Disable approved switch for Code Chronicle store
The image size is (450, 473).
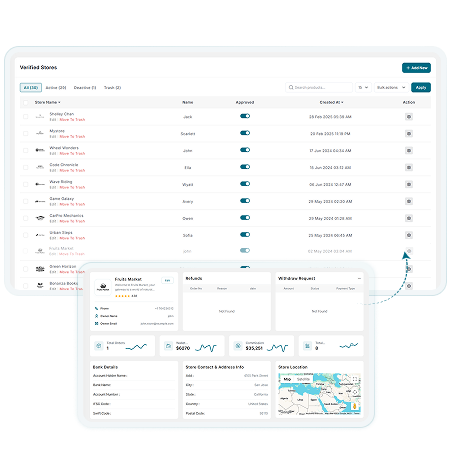(245, 167)
